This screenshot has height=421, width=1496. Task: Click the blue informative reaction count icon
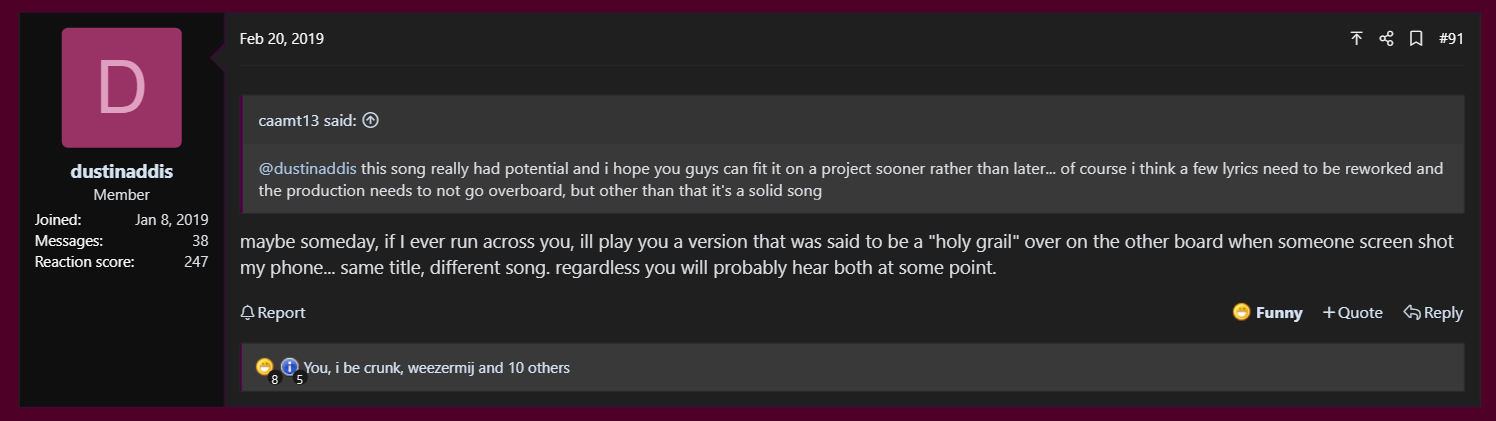[x=290, y=367]
